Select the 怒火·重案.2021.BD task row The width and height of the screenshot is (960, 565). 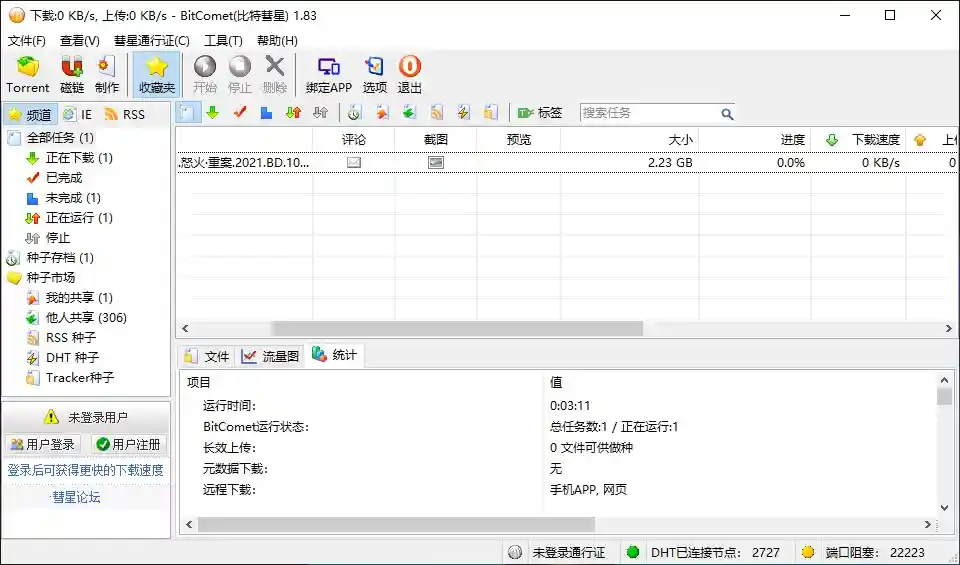568,162
